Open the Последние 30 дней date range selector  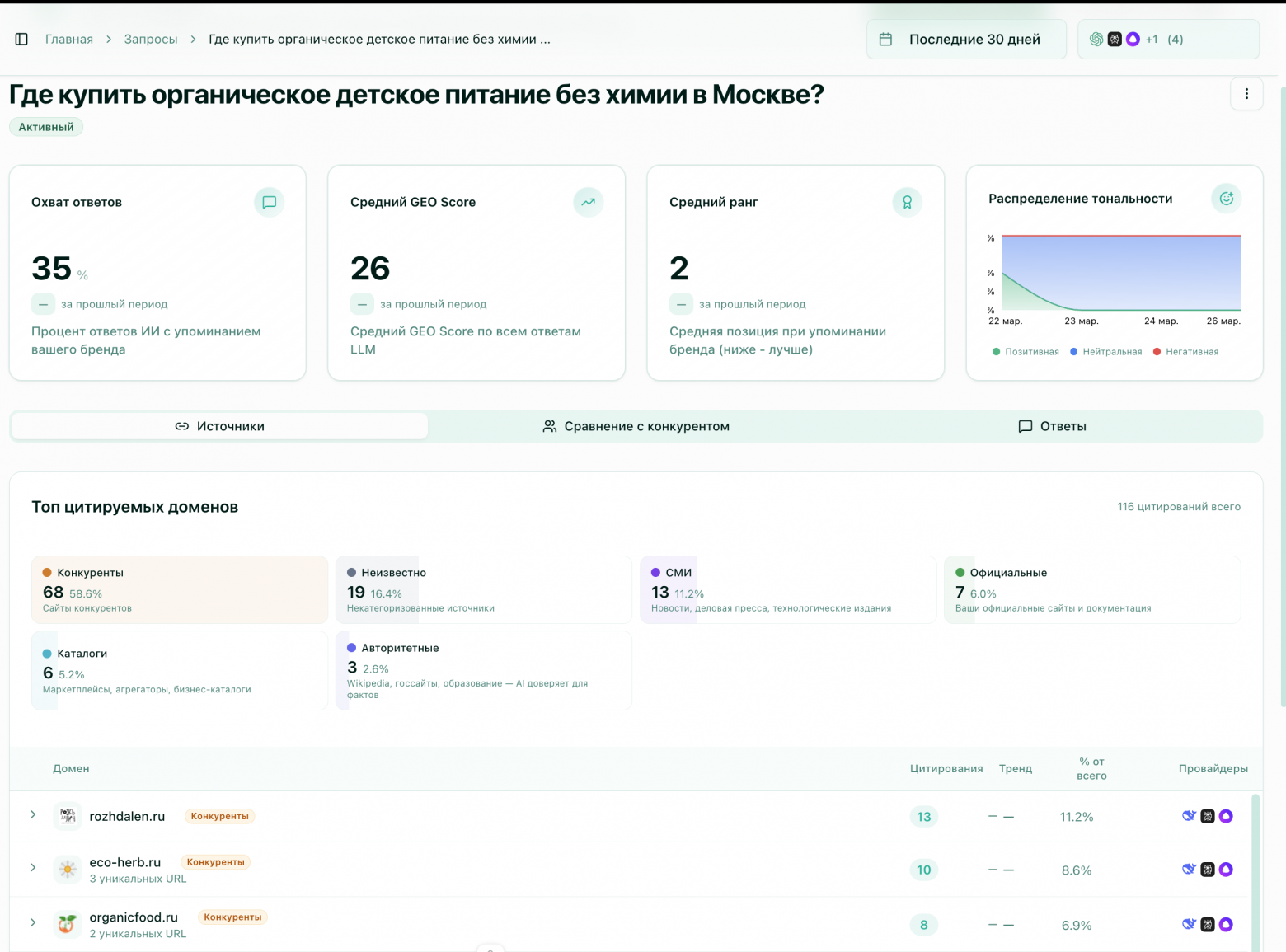click(965, 39)
